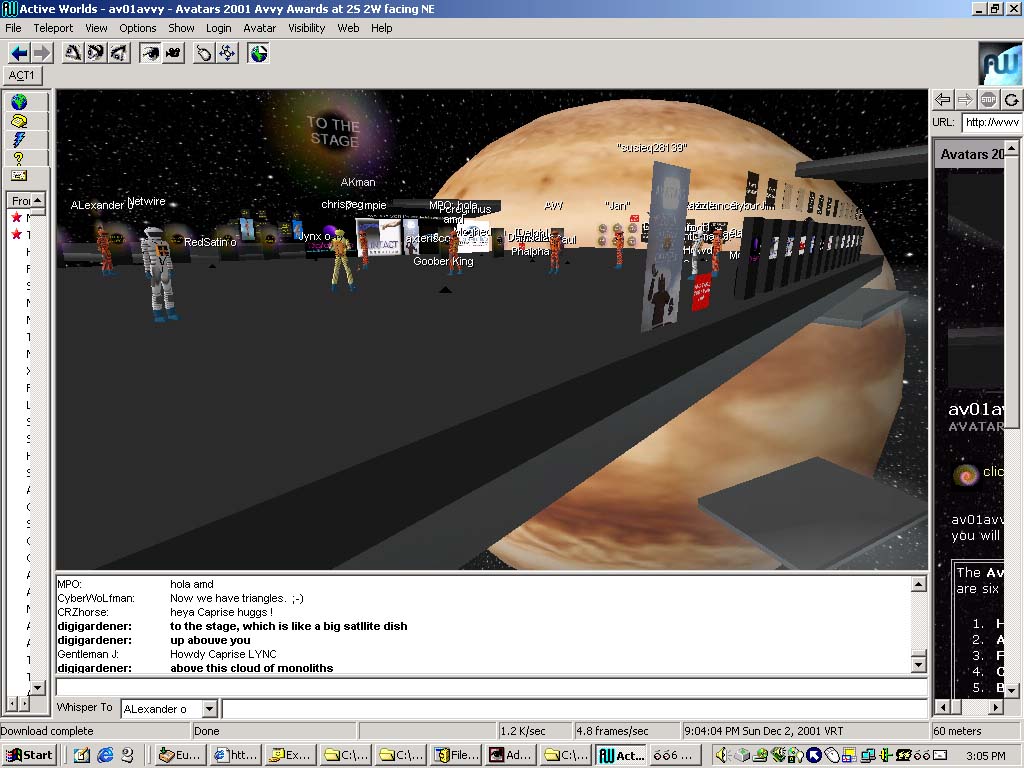Click the globe icon in main toolbar
The image size is (1024, 768).
click(x=259, y=53)
